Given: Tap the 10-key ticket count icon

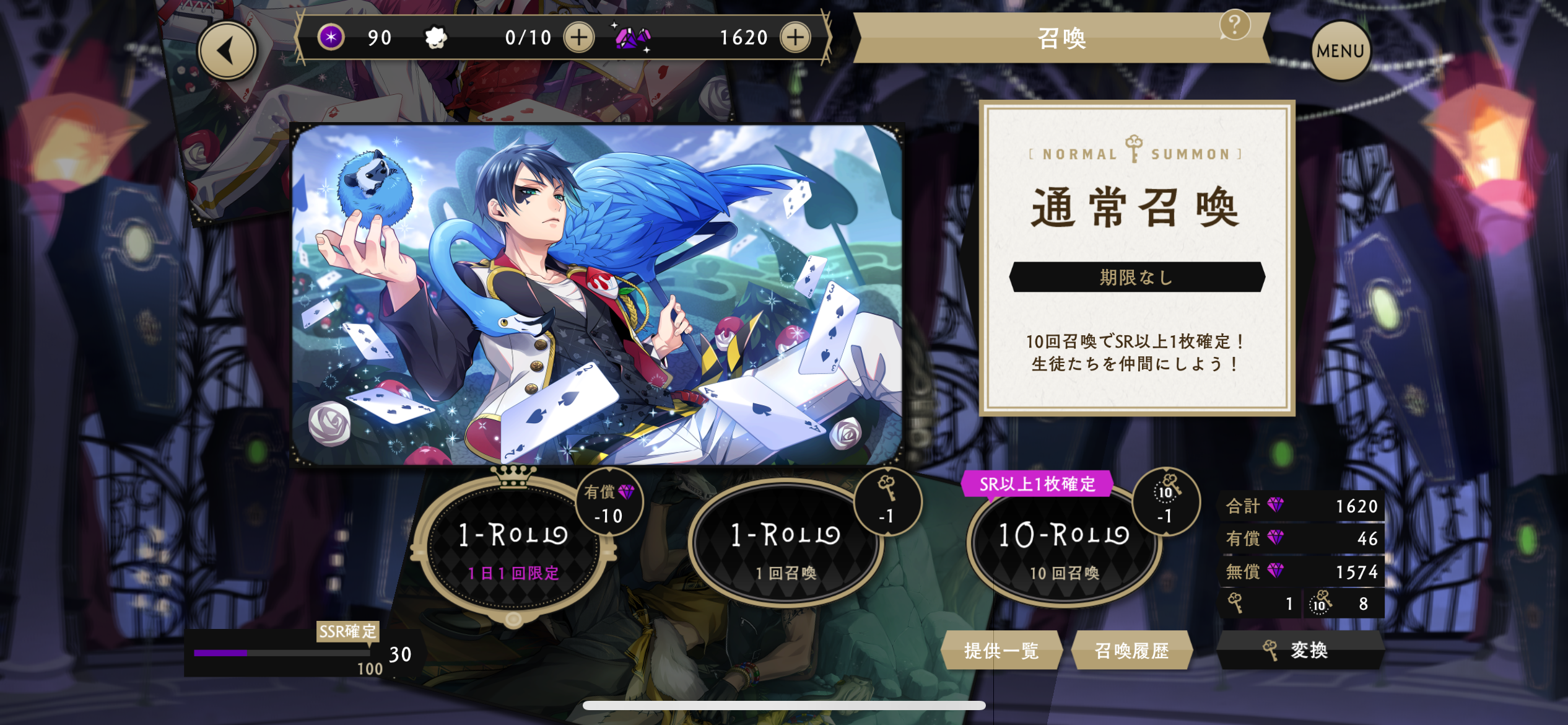Looking at the screenshot, I should (1320, 603).
